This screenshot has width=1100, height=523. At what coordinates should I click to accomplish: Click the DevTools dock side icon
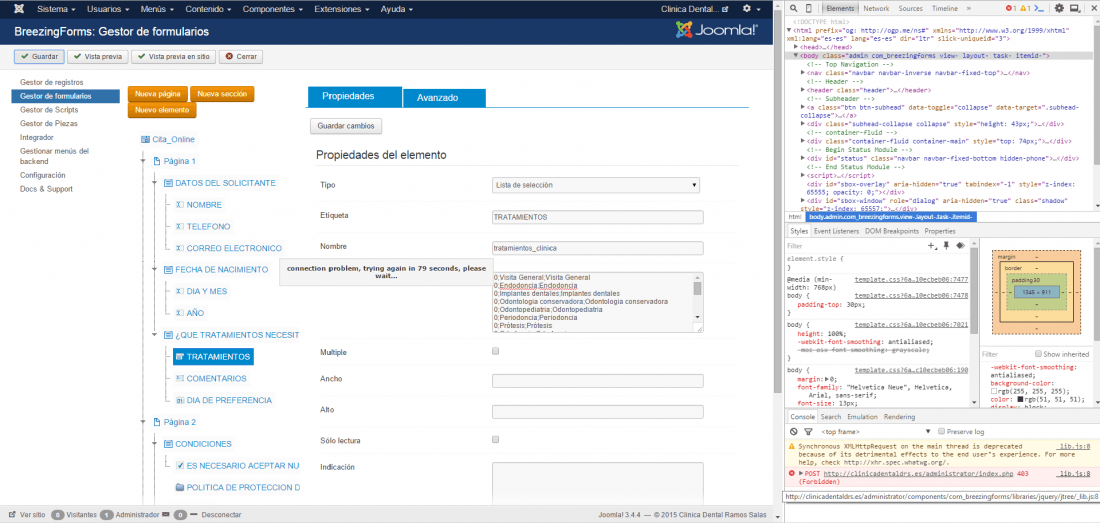1075,8
